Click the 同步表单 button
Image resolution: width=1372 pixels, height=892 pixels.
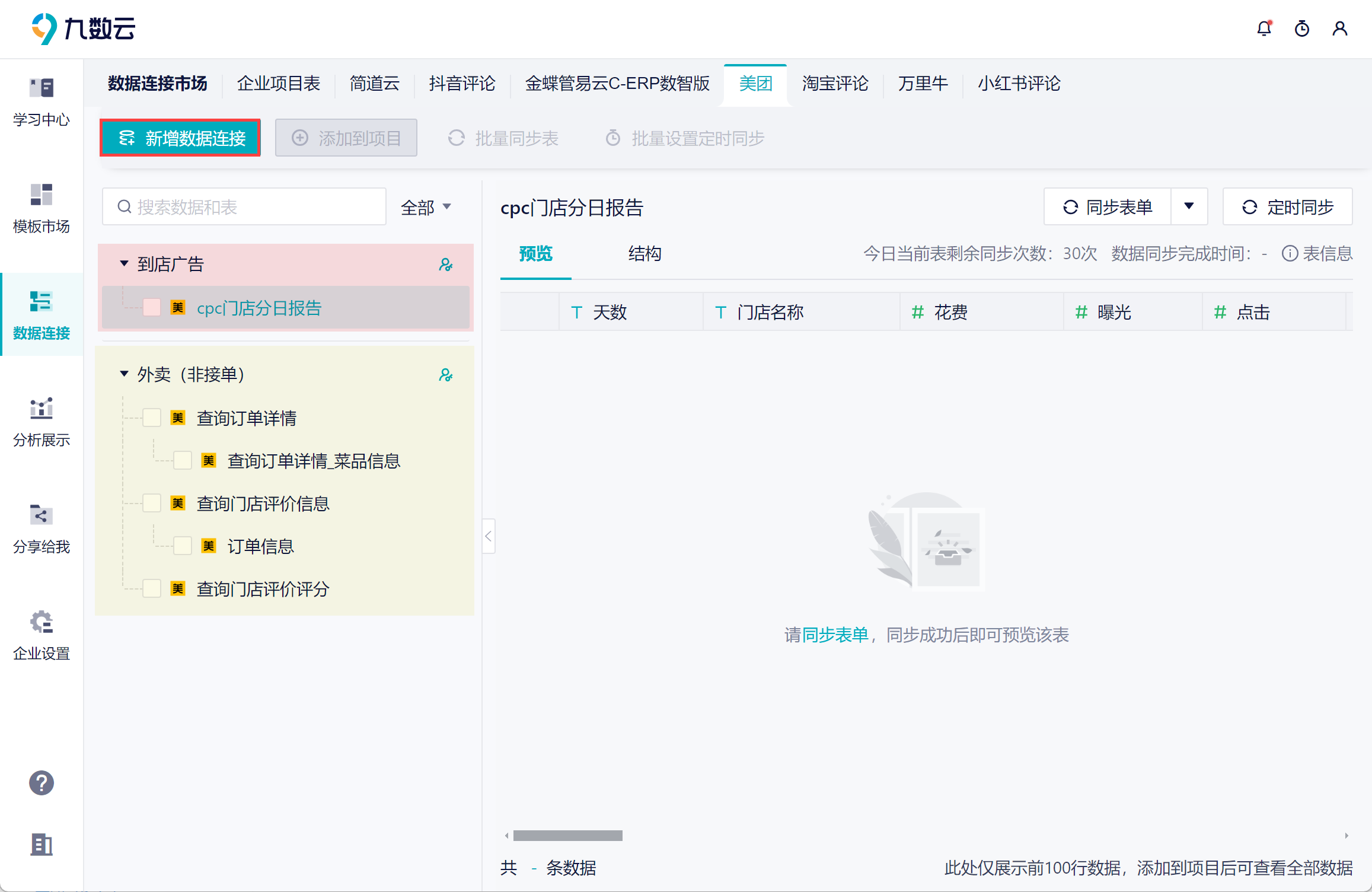1108,206
